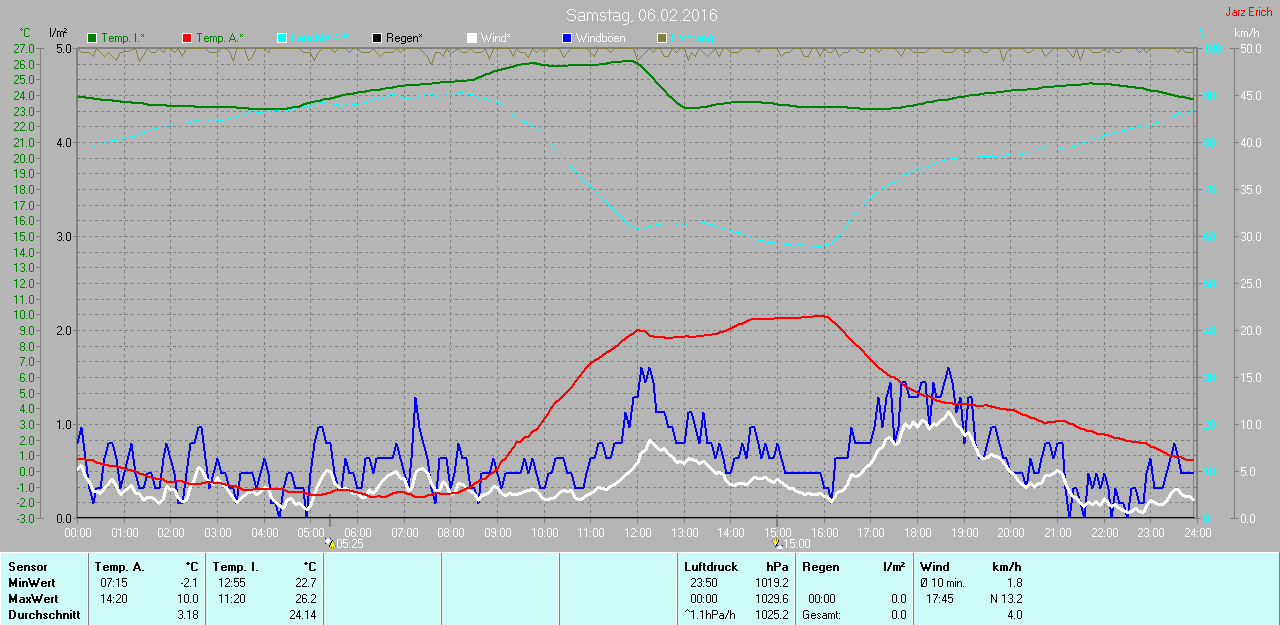The image size is (1280, 625).
Task: Open the Jarz Erich author label
Action: (x=1248, y=12)
